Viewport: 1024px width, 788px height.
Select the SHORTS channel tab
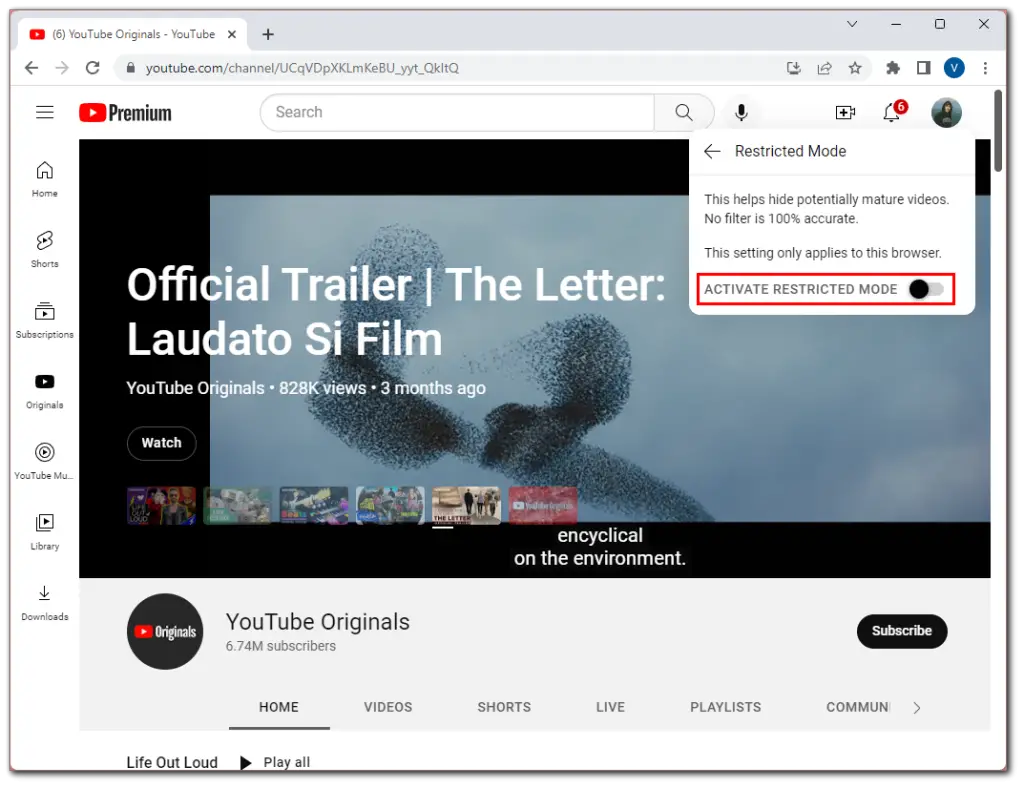(x=504, y=708)
